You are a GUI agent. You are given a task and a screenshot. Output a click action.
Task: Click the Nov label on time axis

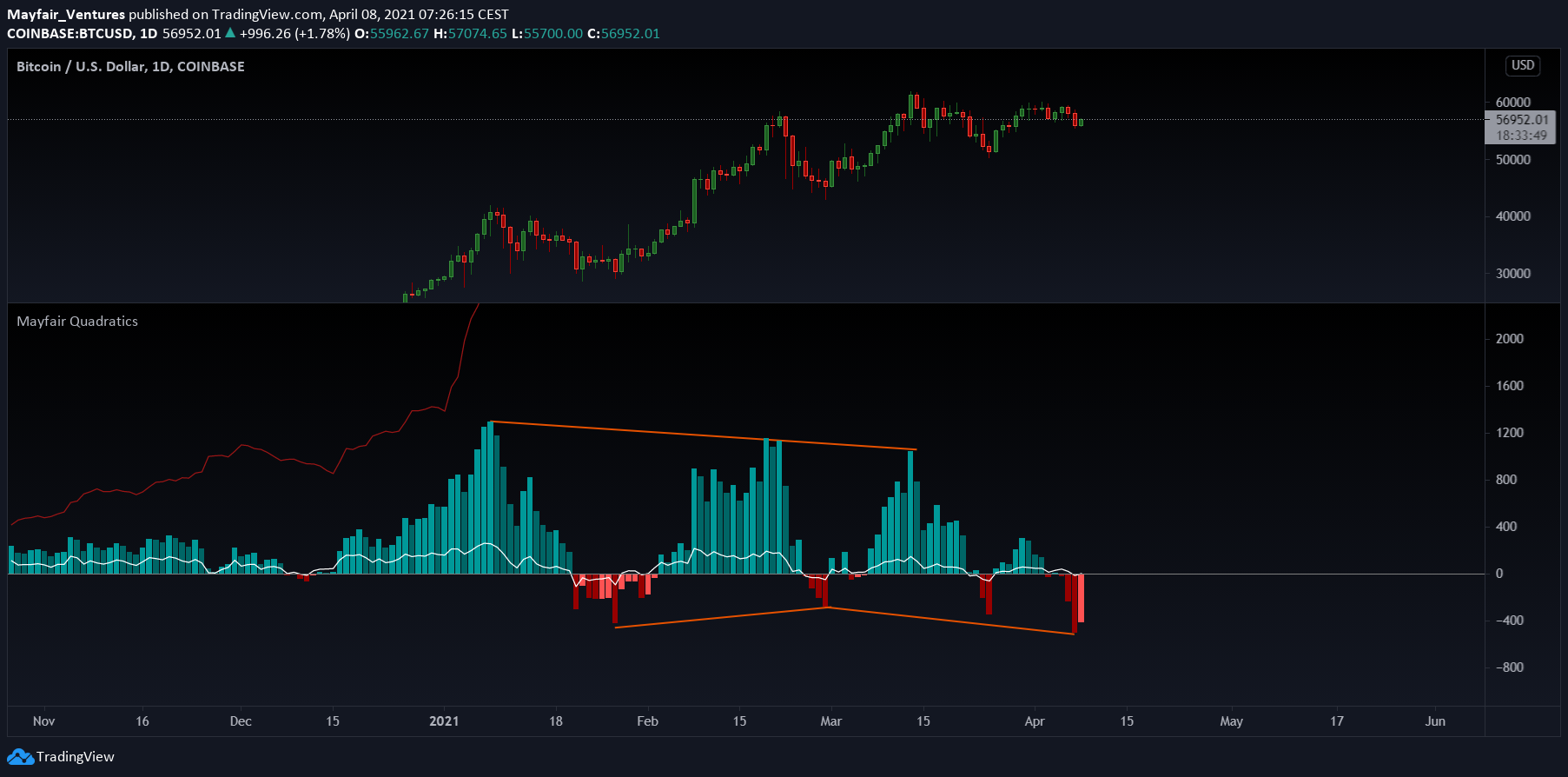click(x=44, y=721)
